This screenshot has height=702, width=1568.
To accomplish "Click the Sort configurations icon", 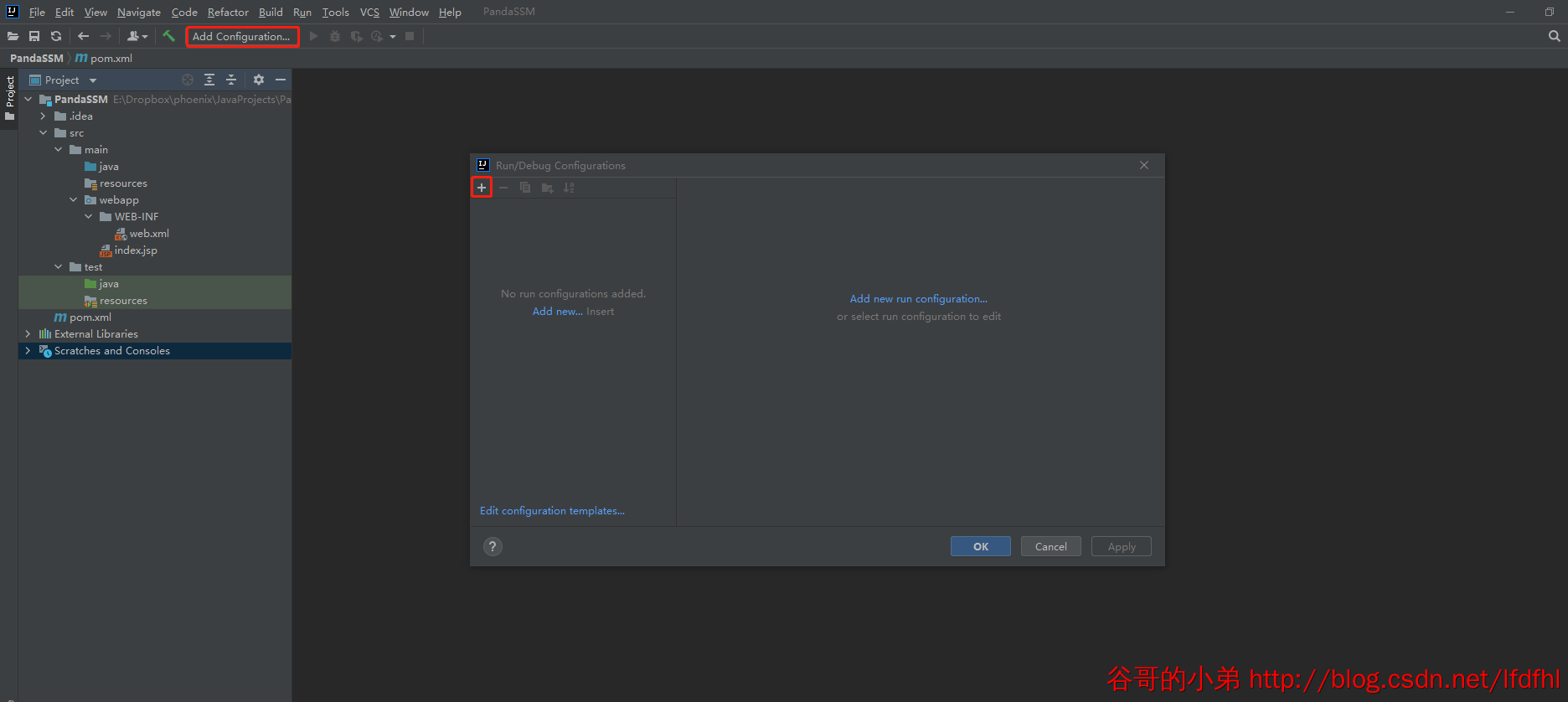I will (569, 188).
